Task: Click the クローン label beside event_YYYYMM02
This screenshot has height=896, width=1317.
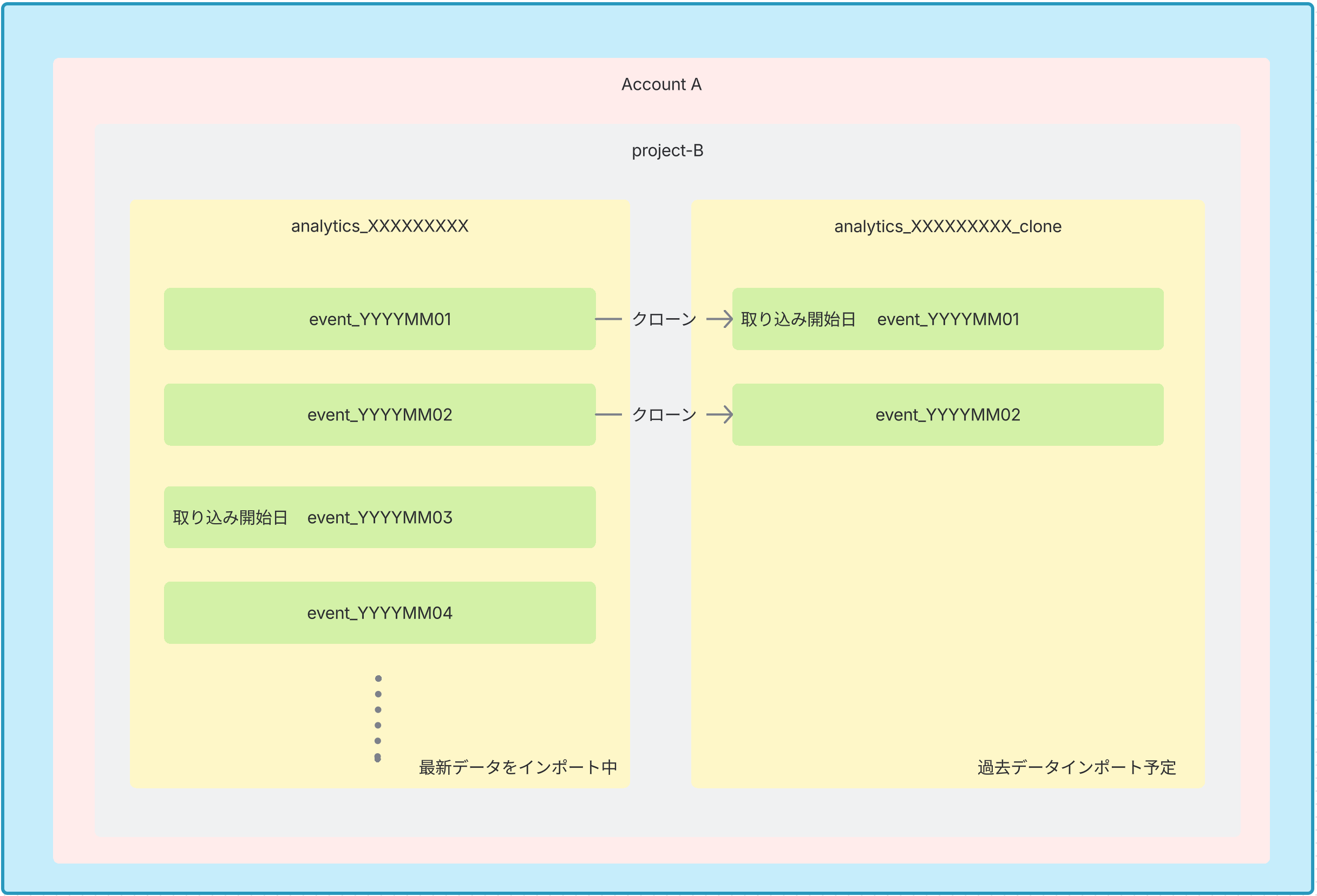Action: [x=664, y=414]
